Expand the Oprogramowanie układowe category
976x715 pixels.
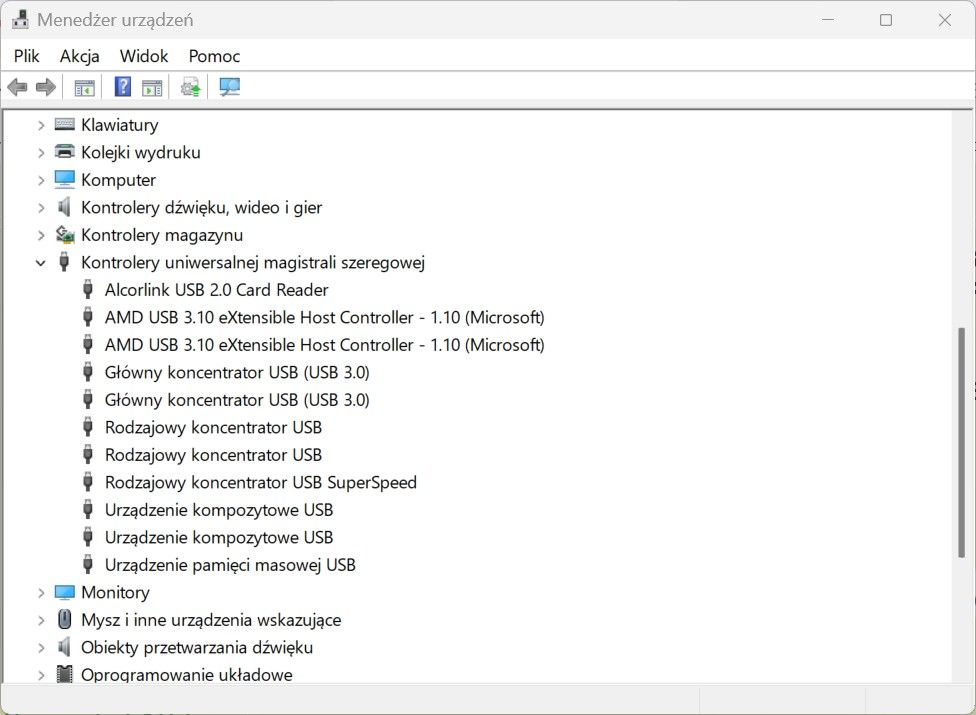pos(41,675)
